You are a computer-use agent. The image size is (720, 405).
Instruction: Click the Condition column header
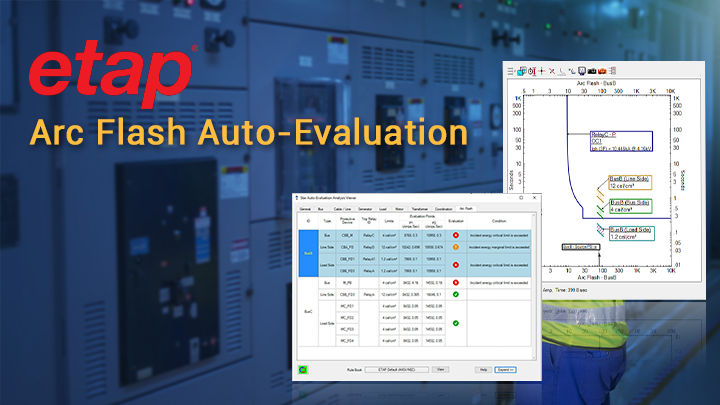499,221
